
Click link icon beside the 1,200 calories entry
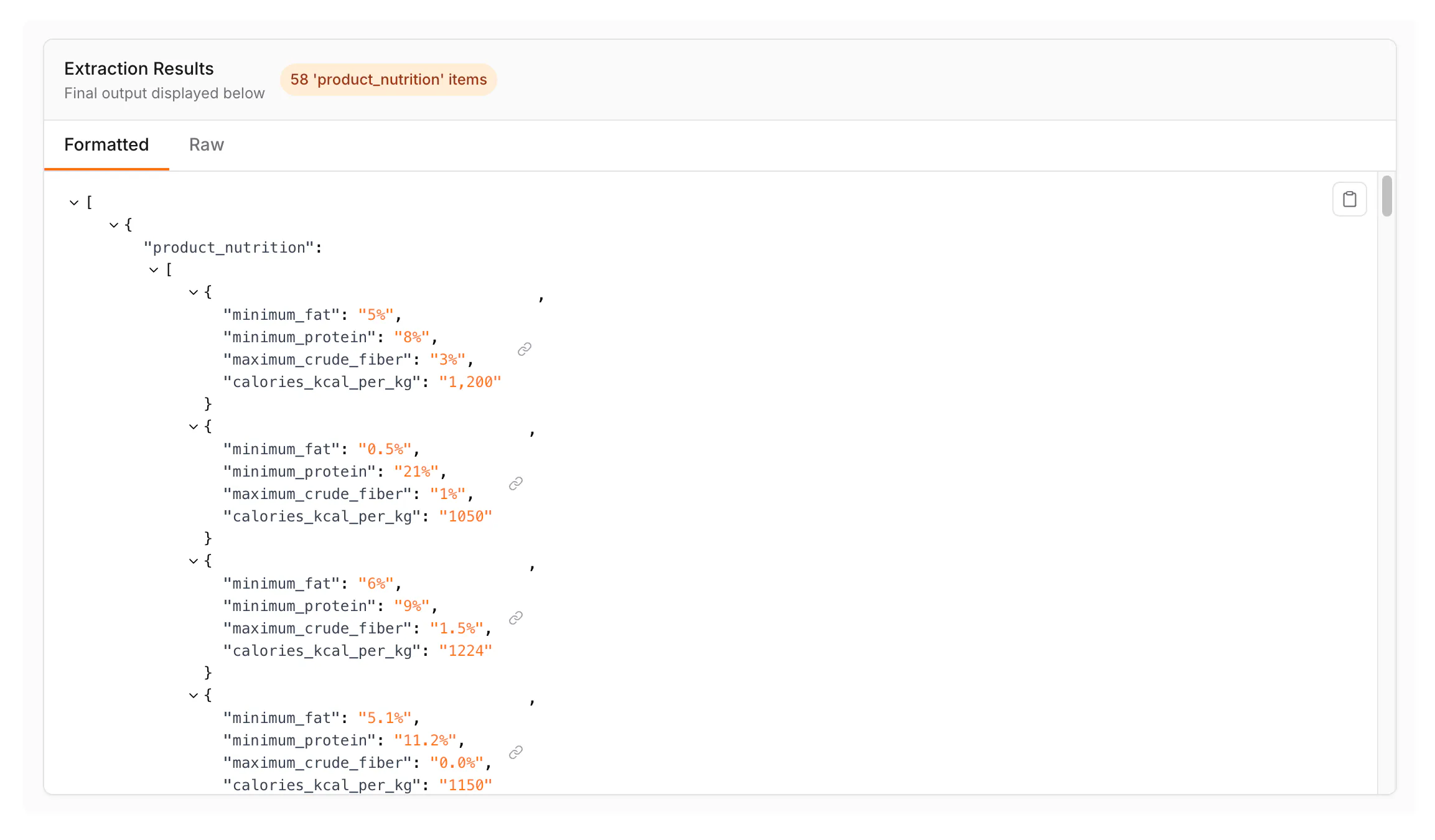525,349
